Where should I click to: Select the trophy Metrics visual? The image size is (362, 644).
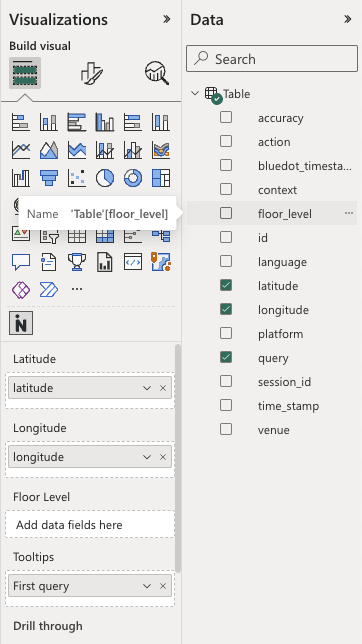click(x=77, y=262)
